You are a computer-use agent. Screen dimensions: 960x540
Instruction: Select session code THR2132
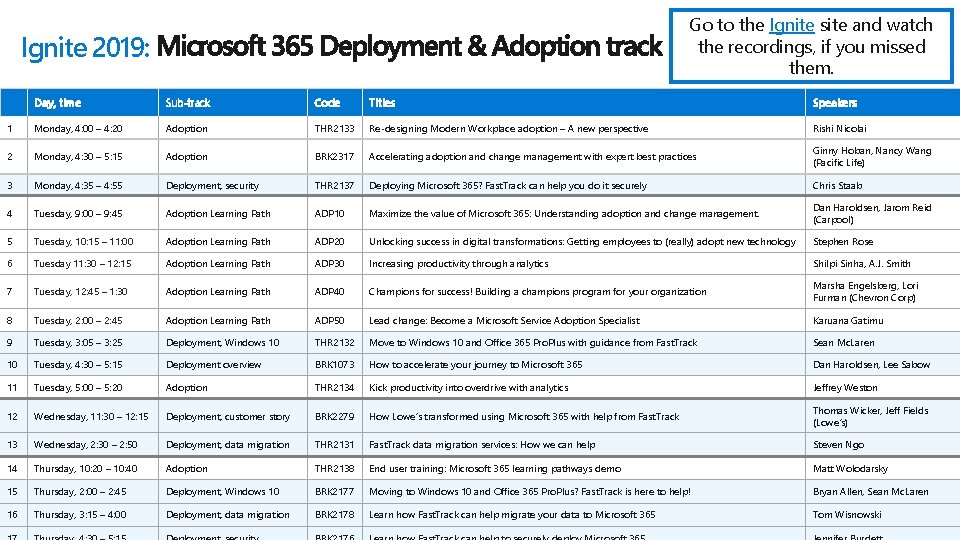point(334,343)
